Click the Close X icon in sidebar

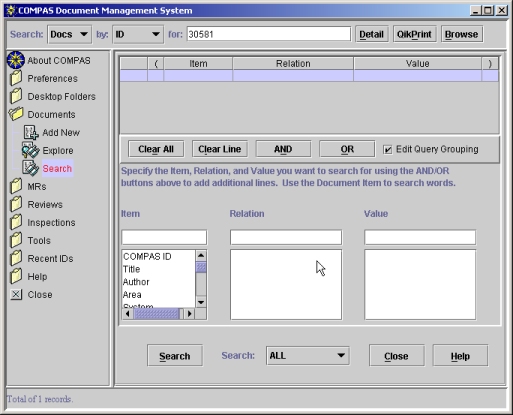[x=16, y=294]
